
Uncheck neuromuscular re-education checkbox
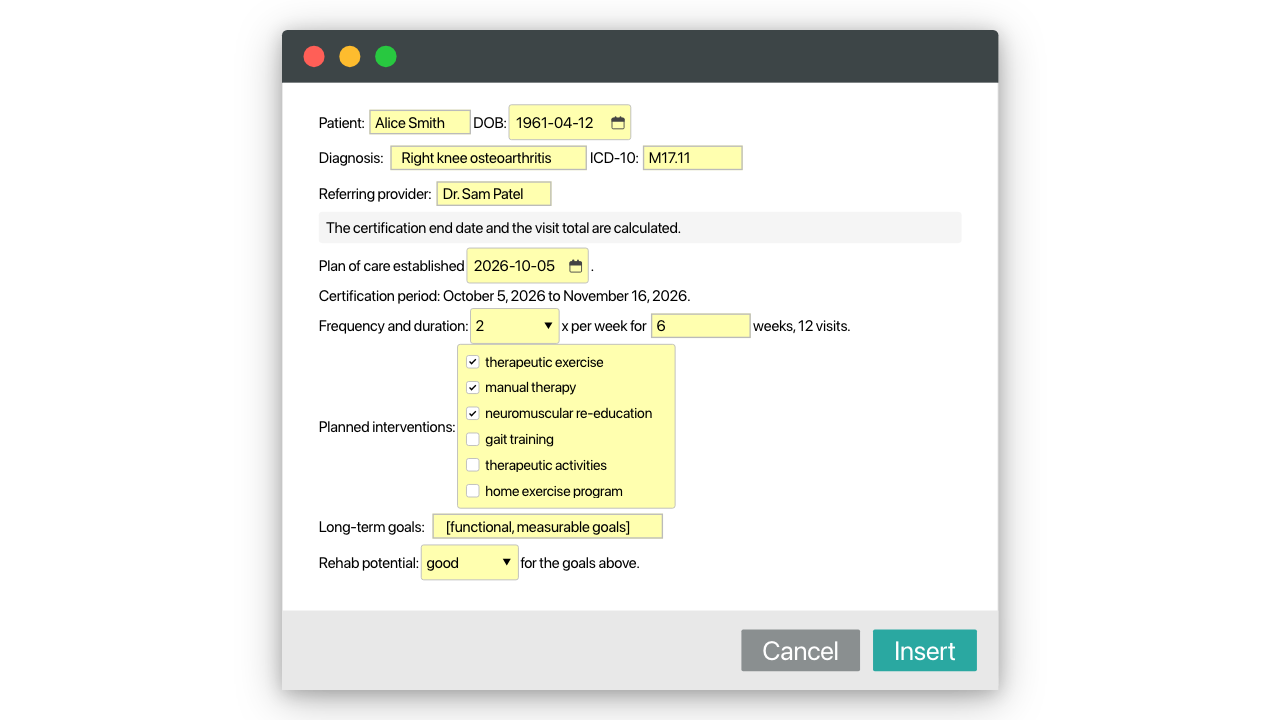click(473, 413)
